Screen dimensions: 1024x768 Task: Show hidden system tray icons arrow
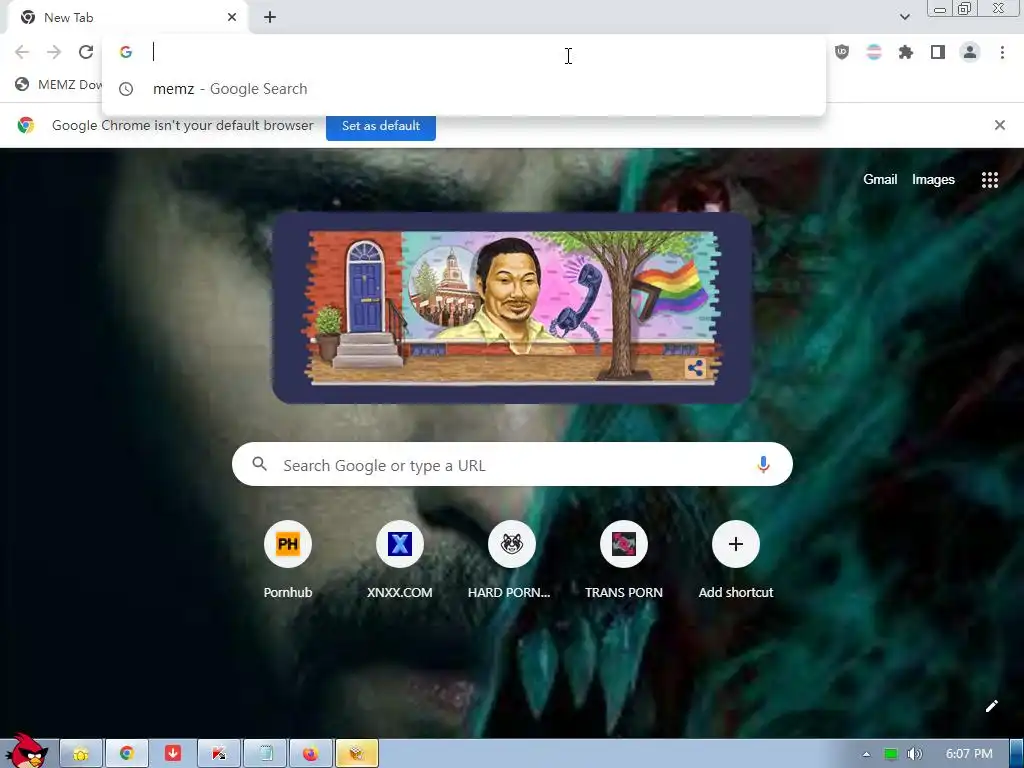tap(866, 754)
